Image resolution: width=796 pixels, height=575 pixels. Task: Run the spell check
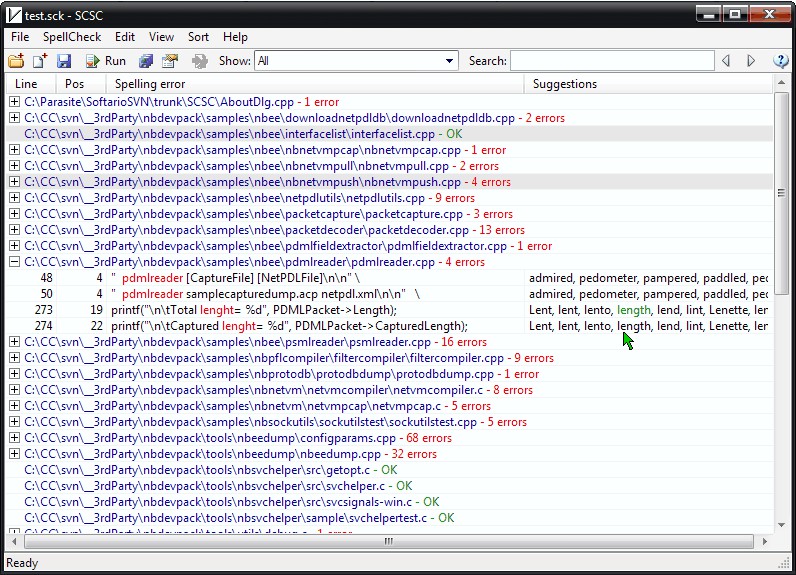[x=106, y=61]
